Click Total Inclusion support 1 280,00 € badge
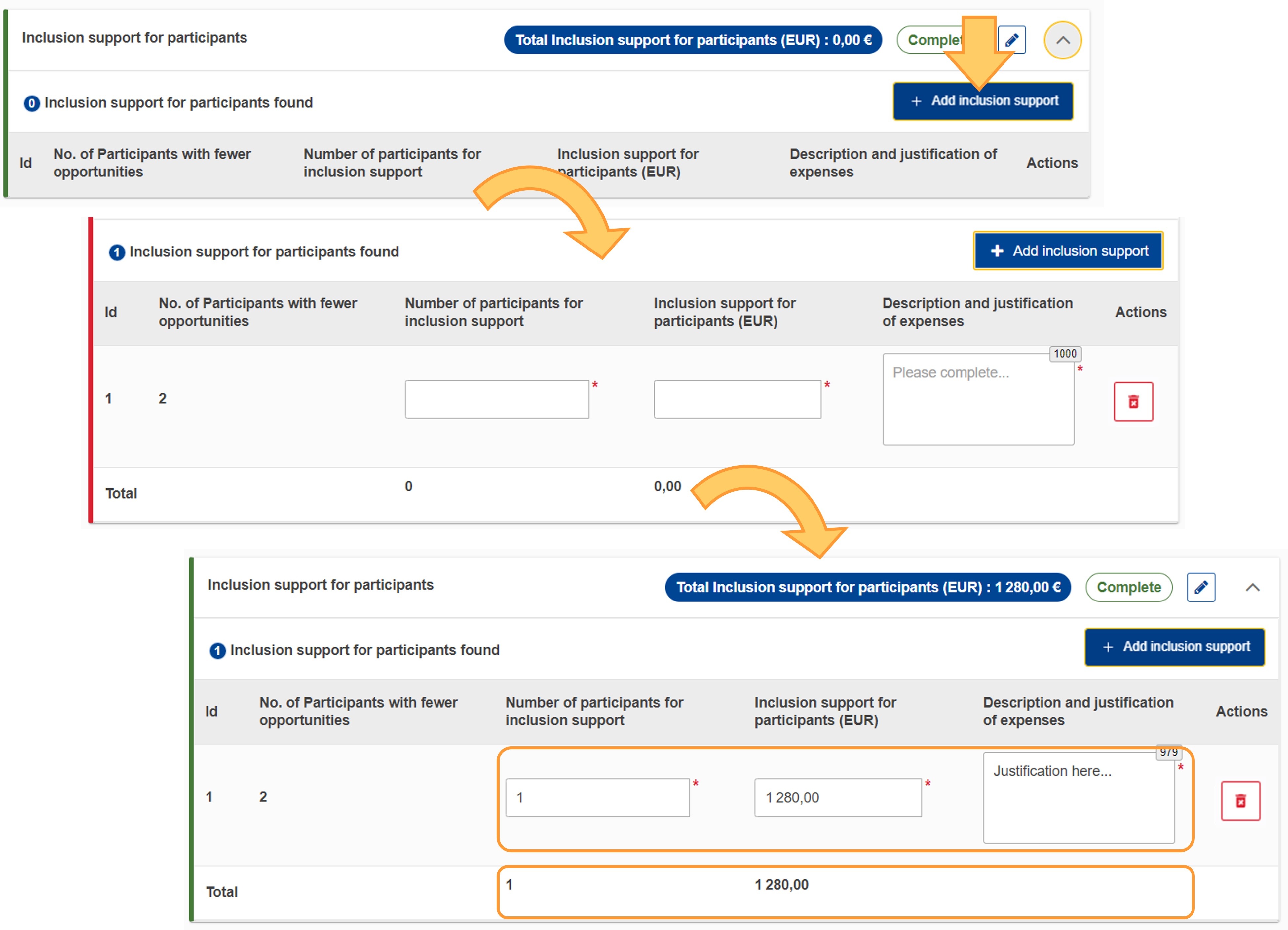The width and height of the screenshot is (1288, 930). point(868,587)
